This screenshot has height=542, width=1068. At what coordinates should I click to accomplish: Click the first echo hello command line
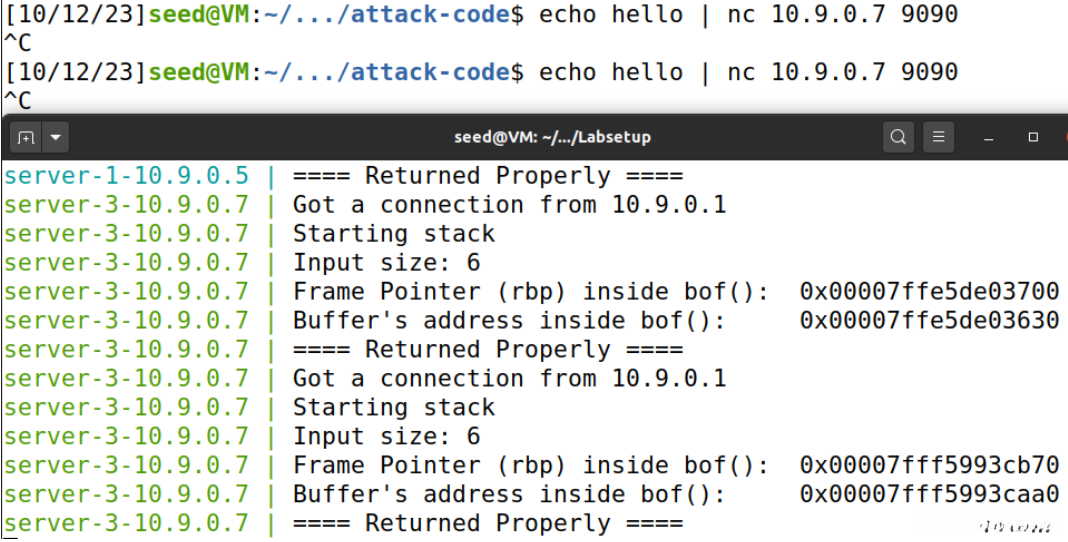click(x=611, y=15)
